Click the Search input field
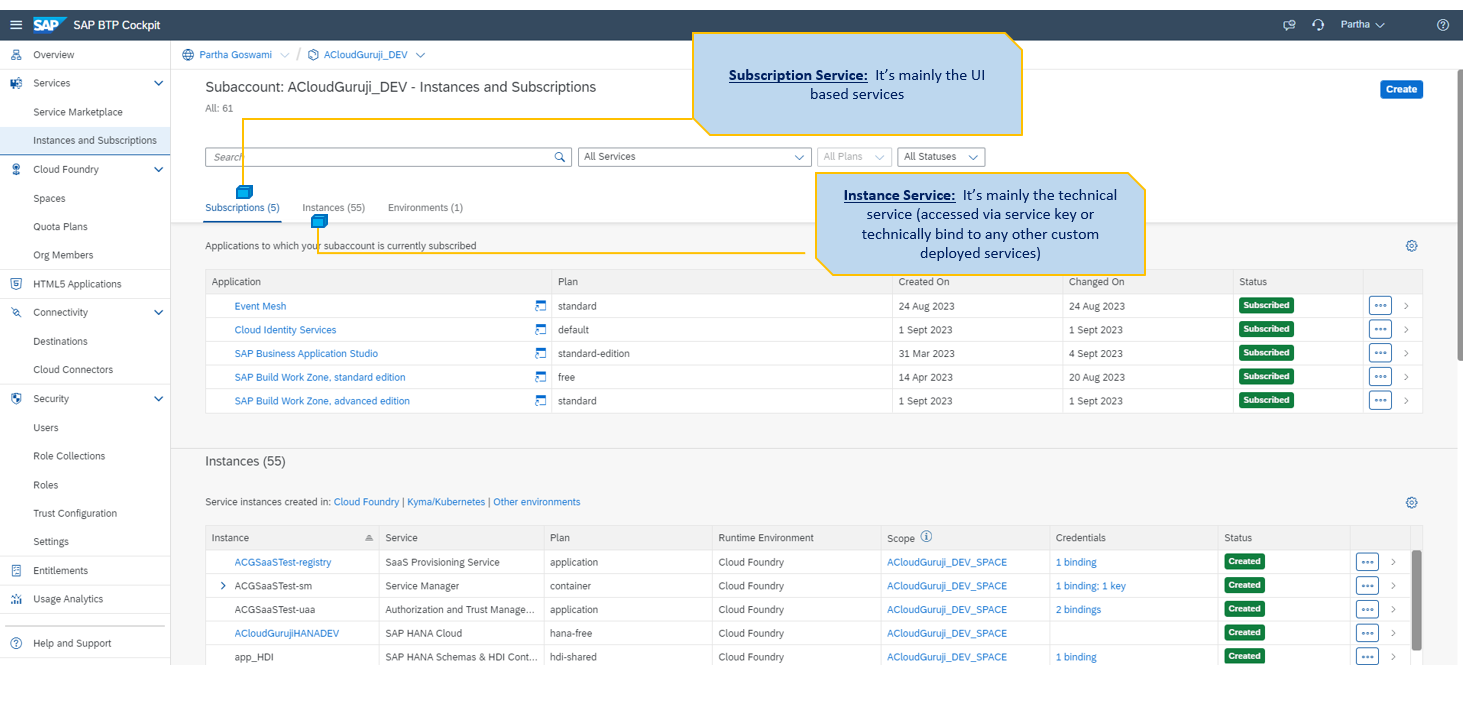The width and height of the screenshot is (1463, 722). pyautogui.click(x=380, y=157)
